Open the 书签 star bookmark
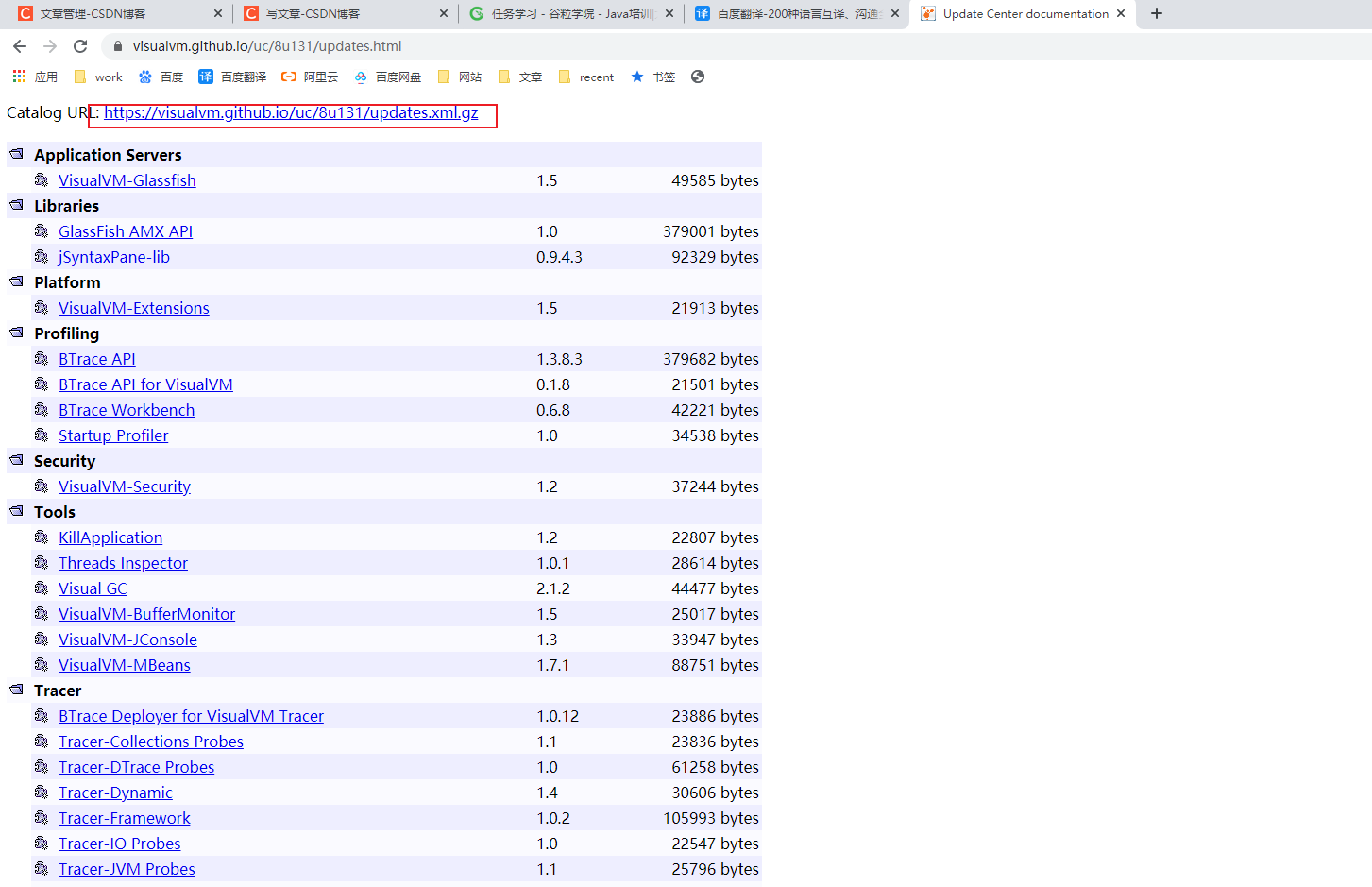1372x887 pixels. pyautogui.click(x=652, y=77)
